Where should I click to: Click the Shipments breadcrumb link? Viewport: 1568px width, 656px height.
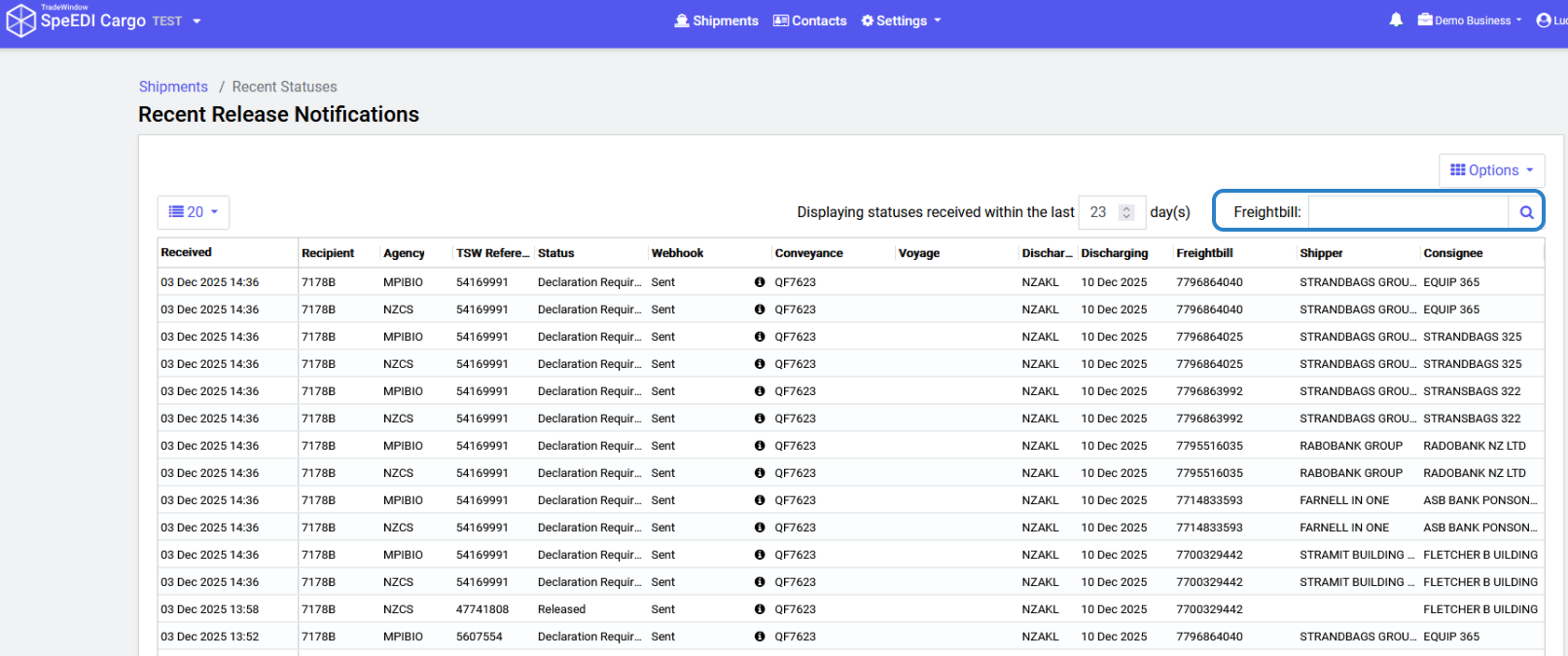pos(173,87)
